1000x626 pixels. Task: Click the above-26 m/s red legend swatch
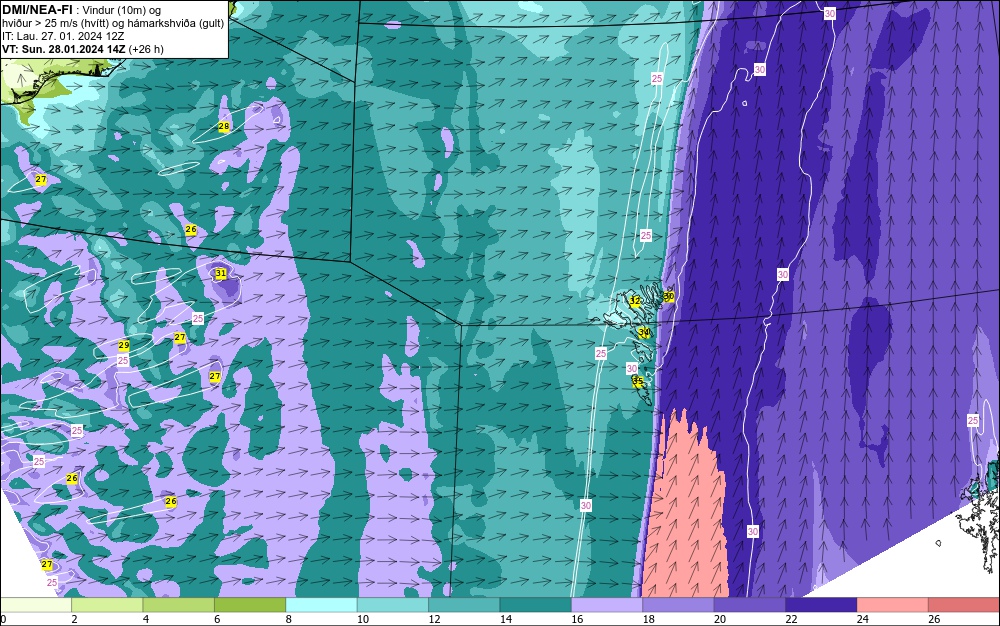(x=964, y=605)
